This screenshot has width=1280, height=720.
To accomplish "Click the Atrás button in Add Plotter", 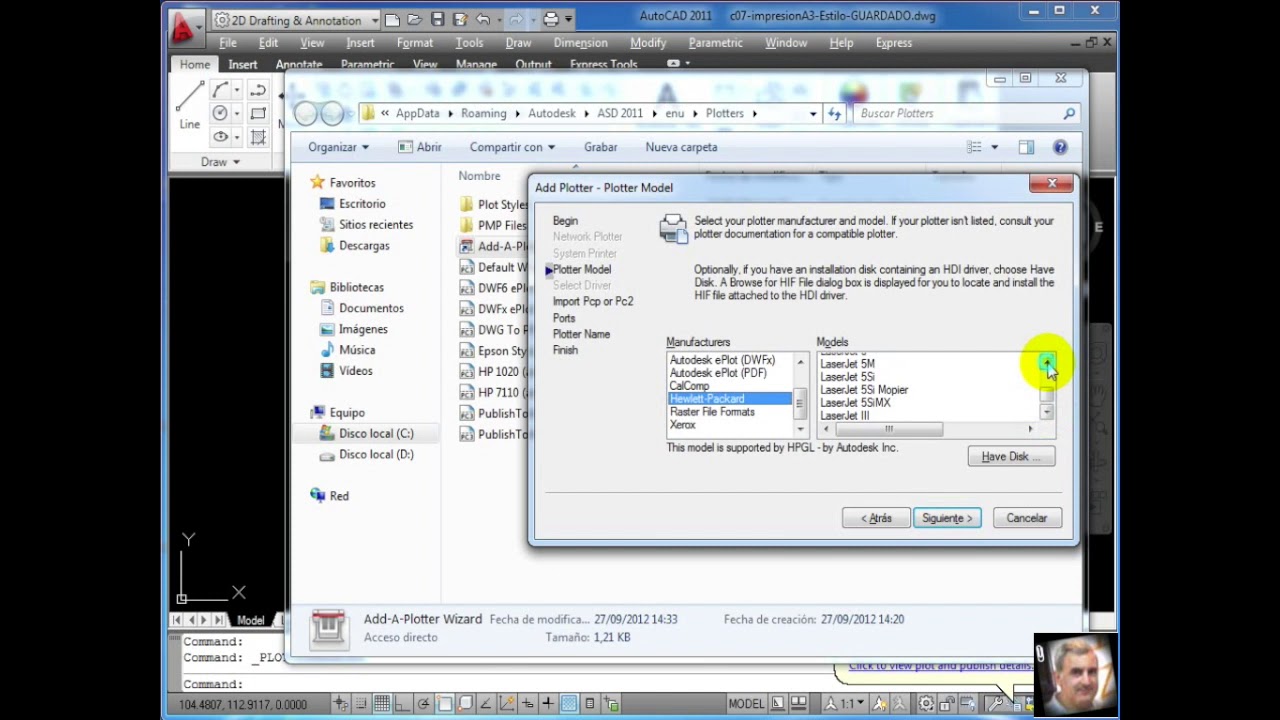I will (x=875, y=518).
